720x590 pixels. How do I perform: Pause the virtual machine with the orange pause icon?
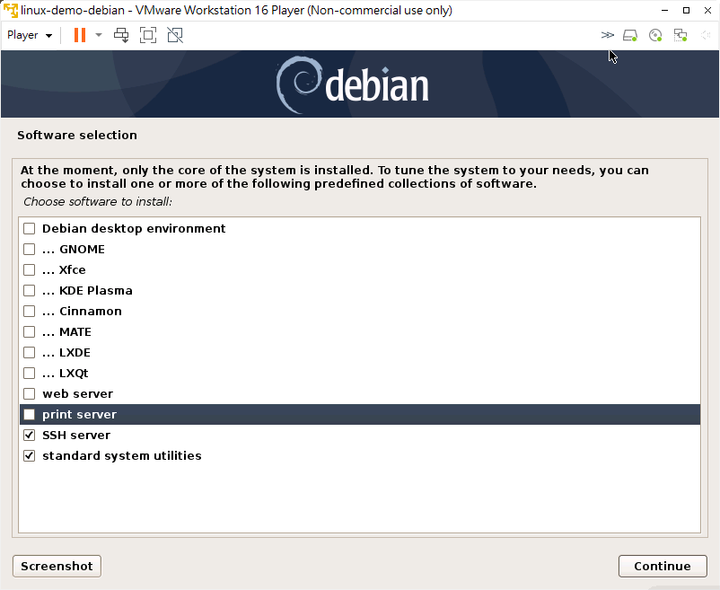click(x=80, y=35)
